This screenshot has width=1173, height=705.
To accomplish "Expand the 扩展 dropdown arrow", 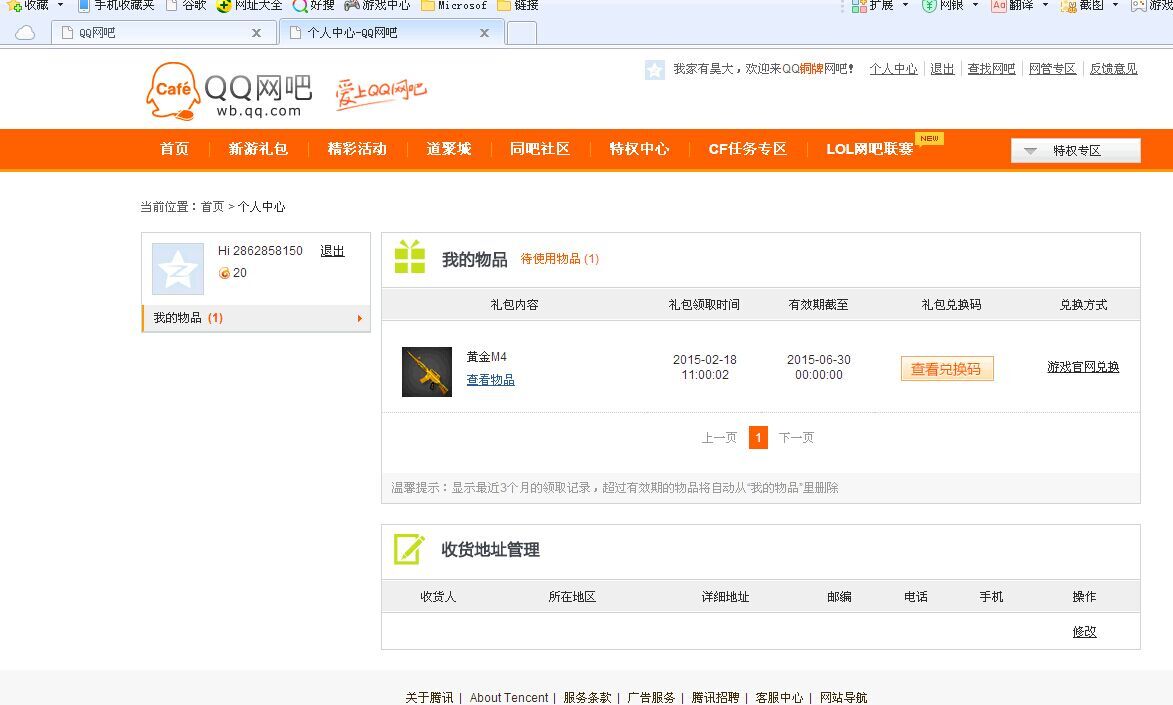I will coord(905,5).
